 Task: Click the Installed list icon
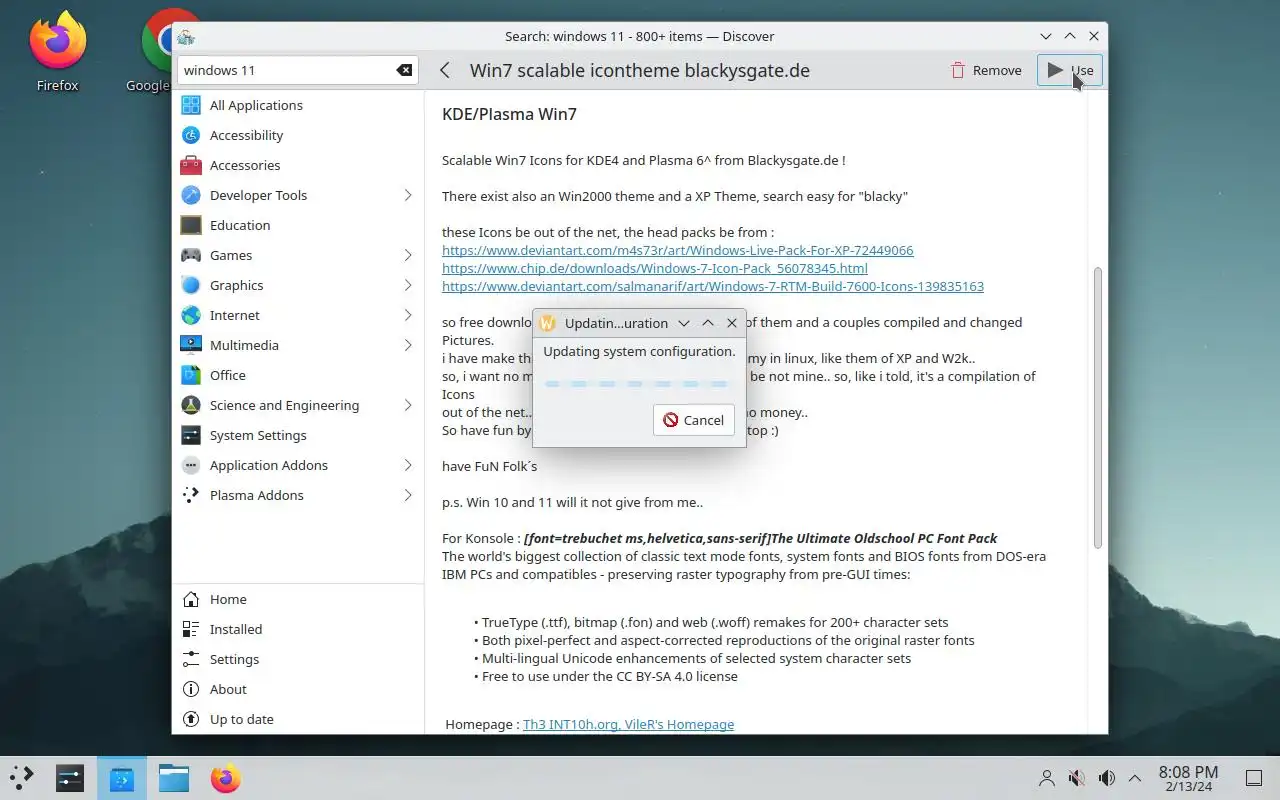(x=191, y=629)
